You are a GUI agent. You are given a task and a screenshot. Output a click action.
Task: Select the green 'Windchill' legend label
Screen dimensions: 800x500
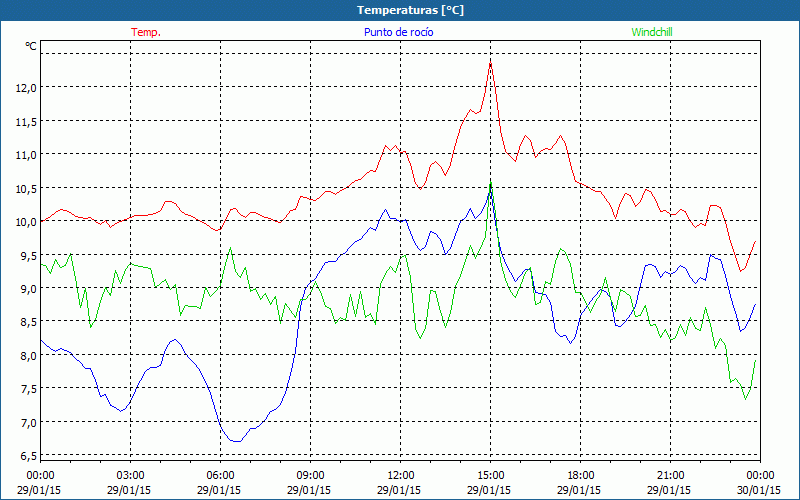(652, 32)
